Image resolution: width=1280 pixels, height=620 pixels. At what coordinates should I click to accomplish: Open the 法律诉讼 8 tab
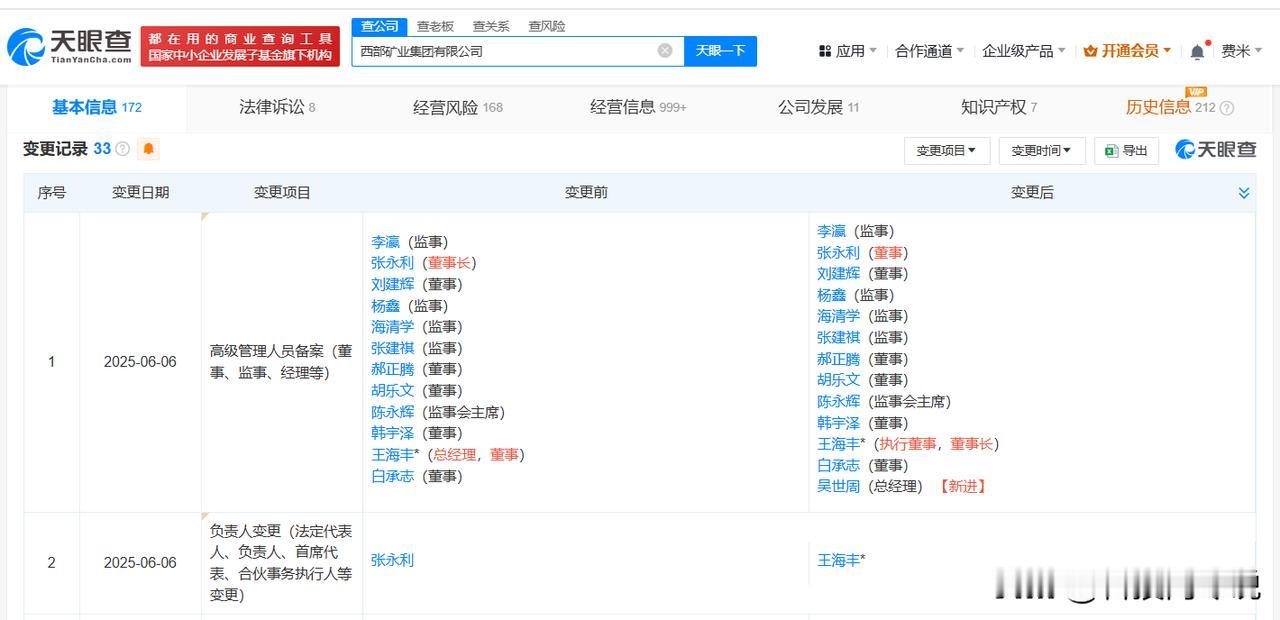pos(277,107)
